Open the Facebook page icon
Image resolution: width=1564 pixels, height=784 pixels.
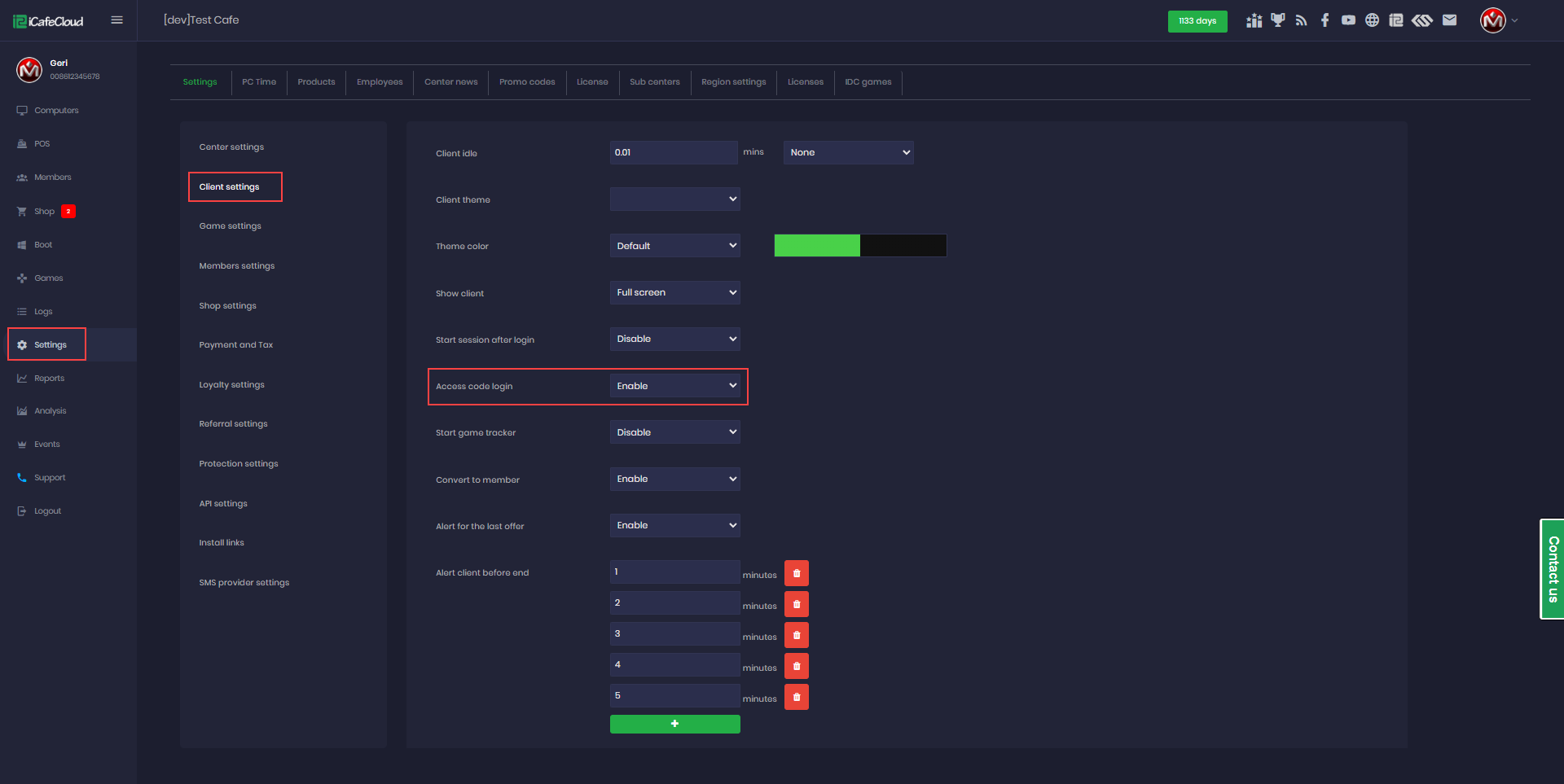click(x=1325, y=20)
